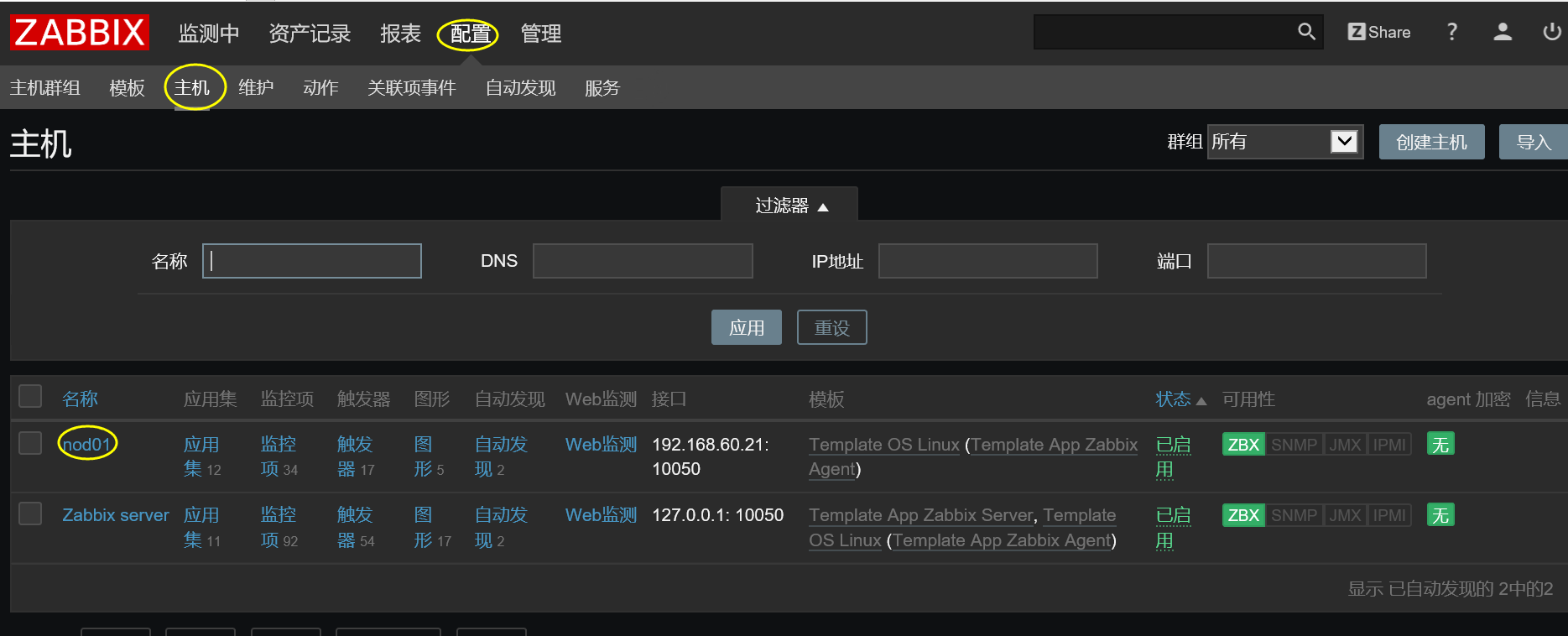Go to 自动发现 submenu

(x=520, y=88)
